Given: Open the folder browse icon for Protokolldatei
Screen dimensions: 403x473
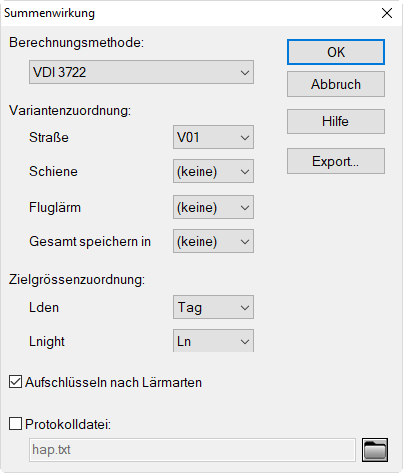Looking at the screenshot, I should pos(375,450).
